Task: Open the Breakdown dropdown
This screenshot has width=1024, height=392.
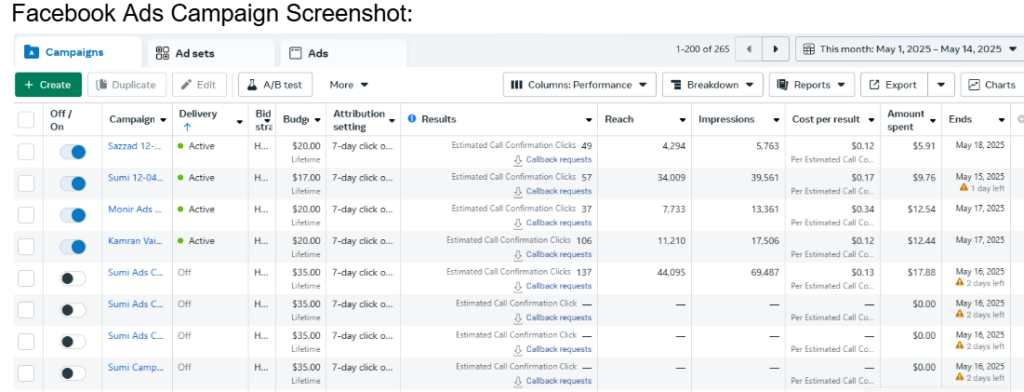Action: tap(712, 85)
